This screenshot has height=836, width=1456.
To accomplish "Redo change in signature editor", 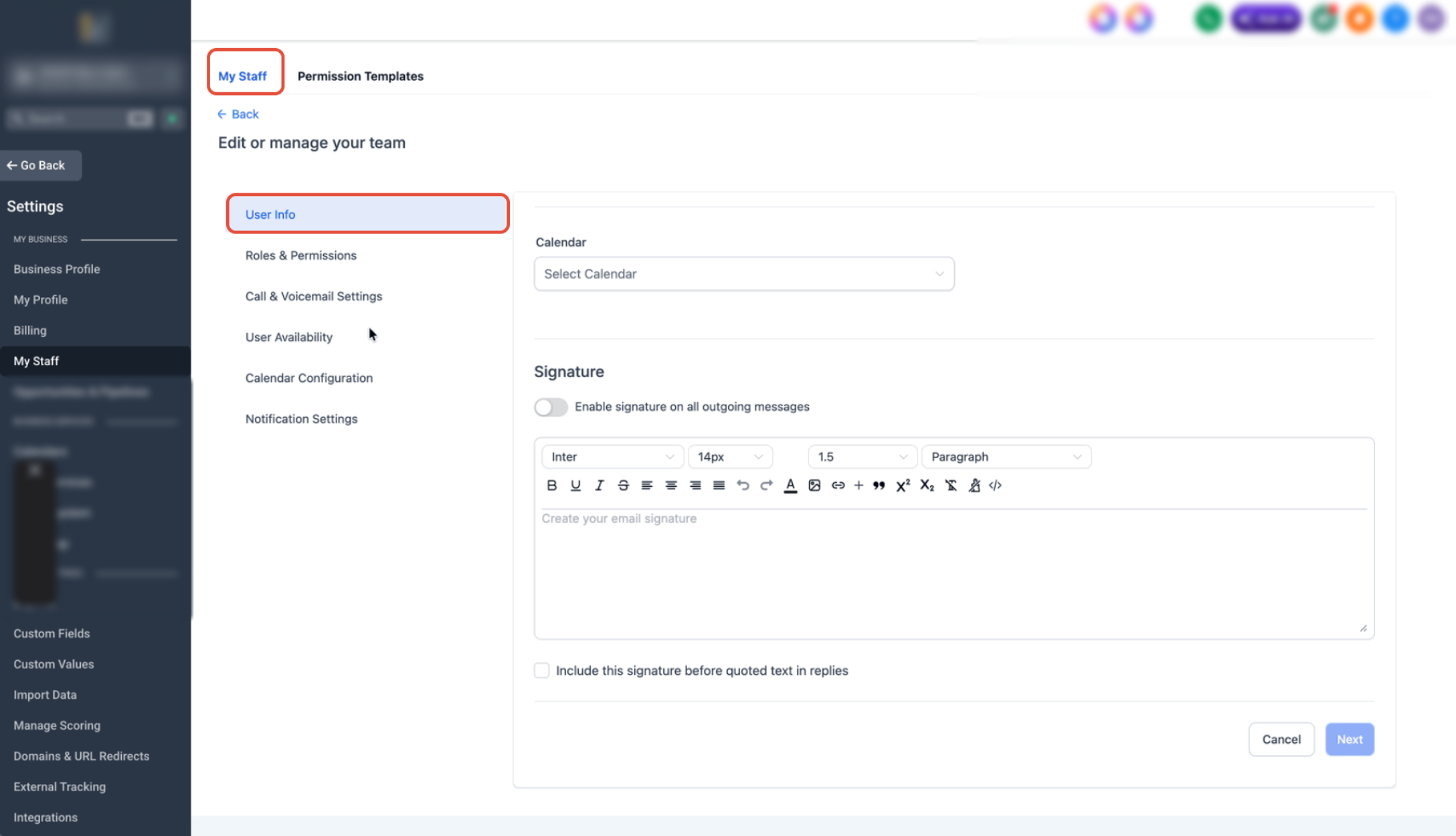I will (766, 486).
